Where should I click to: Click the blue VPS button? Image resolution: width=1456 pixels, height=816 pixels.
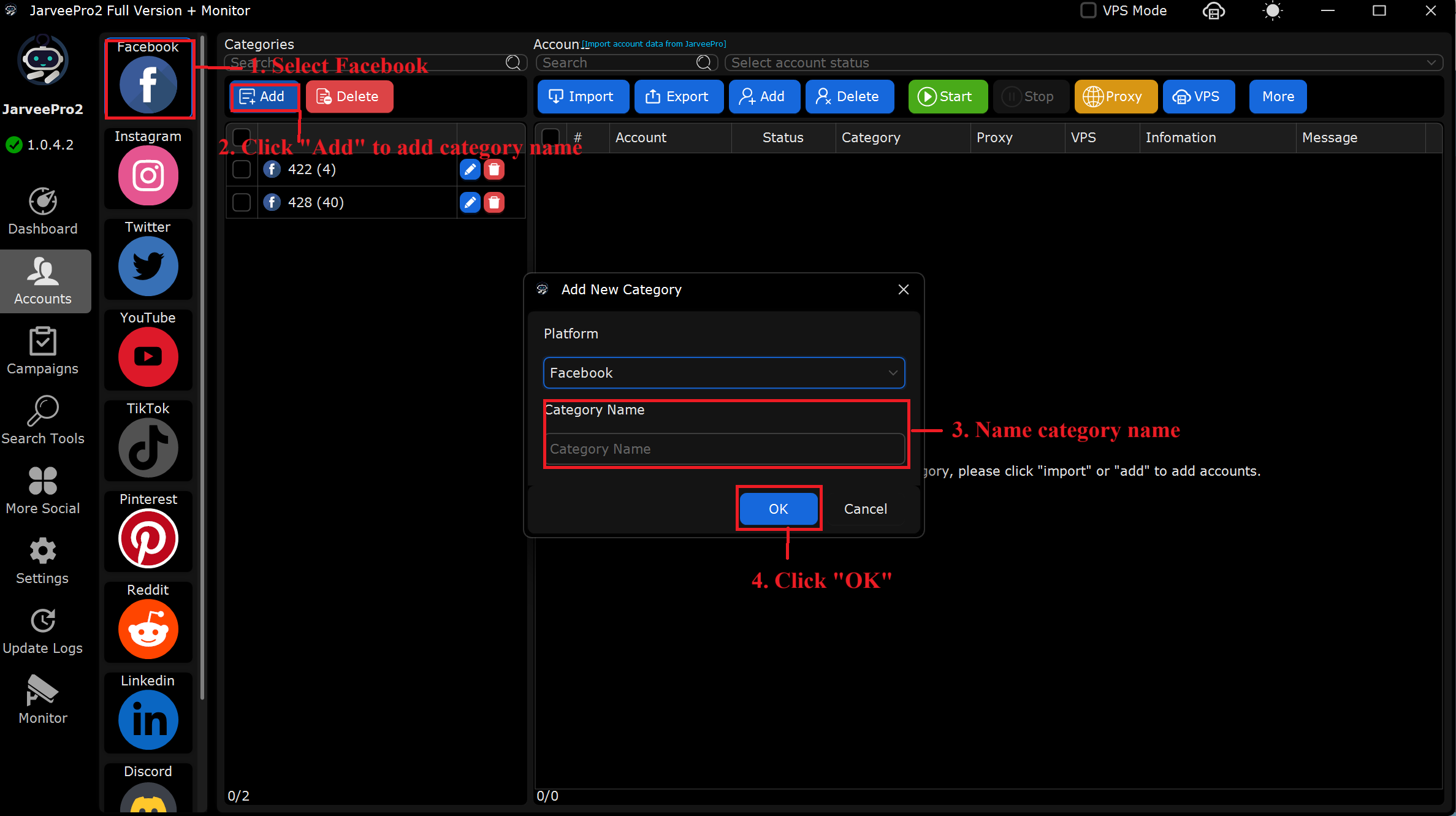pos(1199,96)
